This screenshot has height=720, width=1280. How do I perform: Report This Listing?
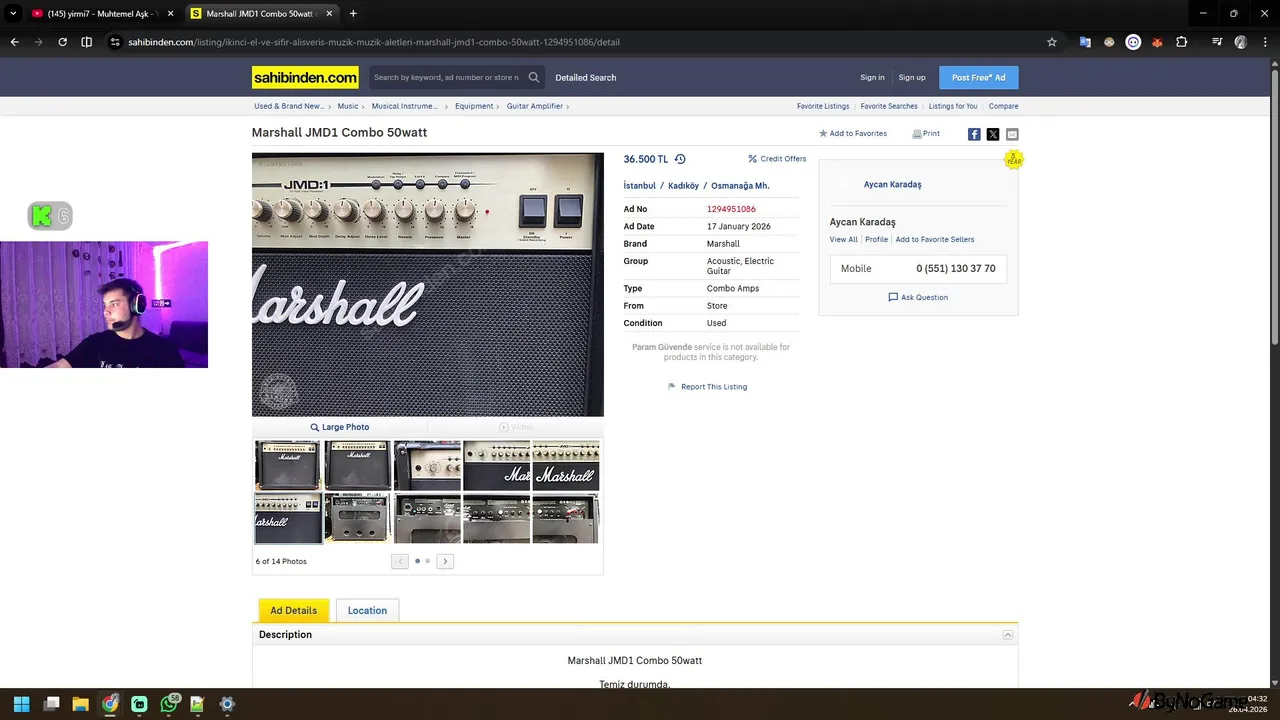coord(707,387)
